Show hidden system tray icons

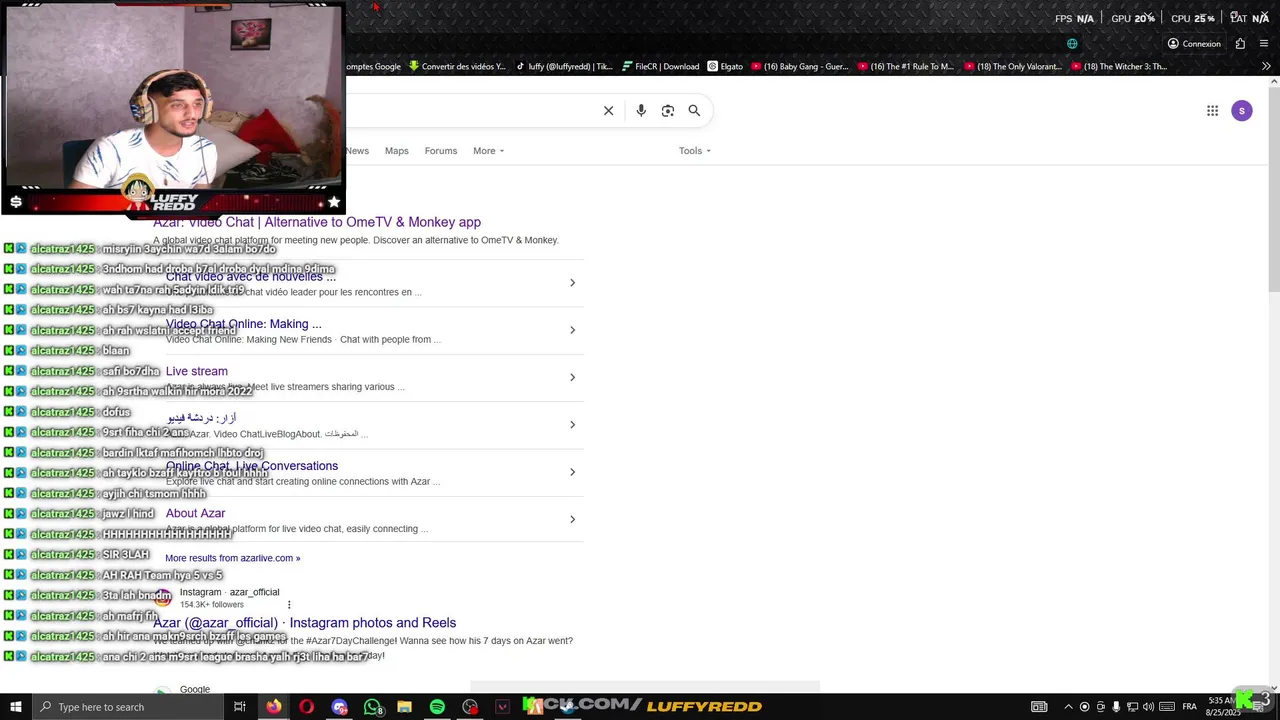[x=1068, y=707]
